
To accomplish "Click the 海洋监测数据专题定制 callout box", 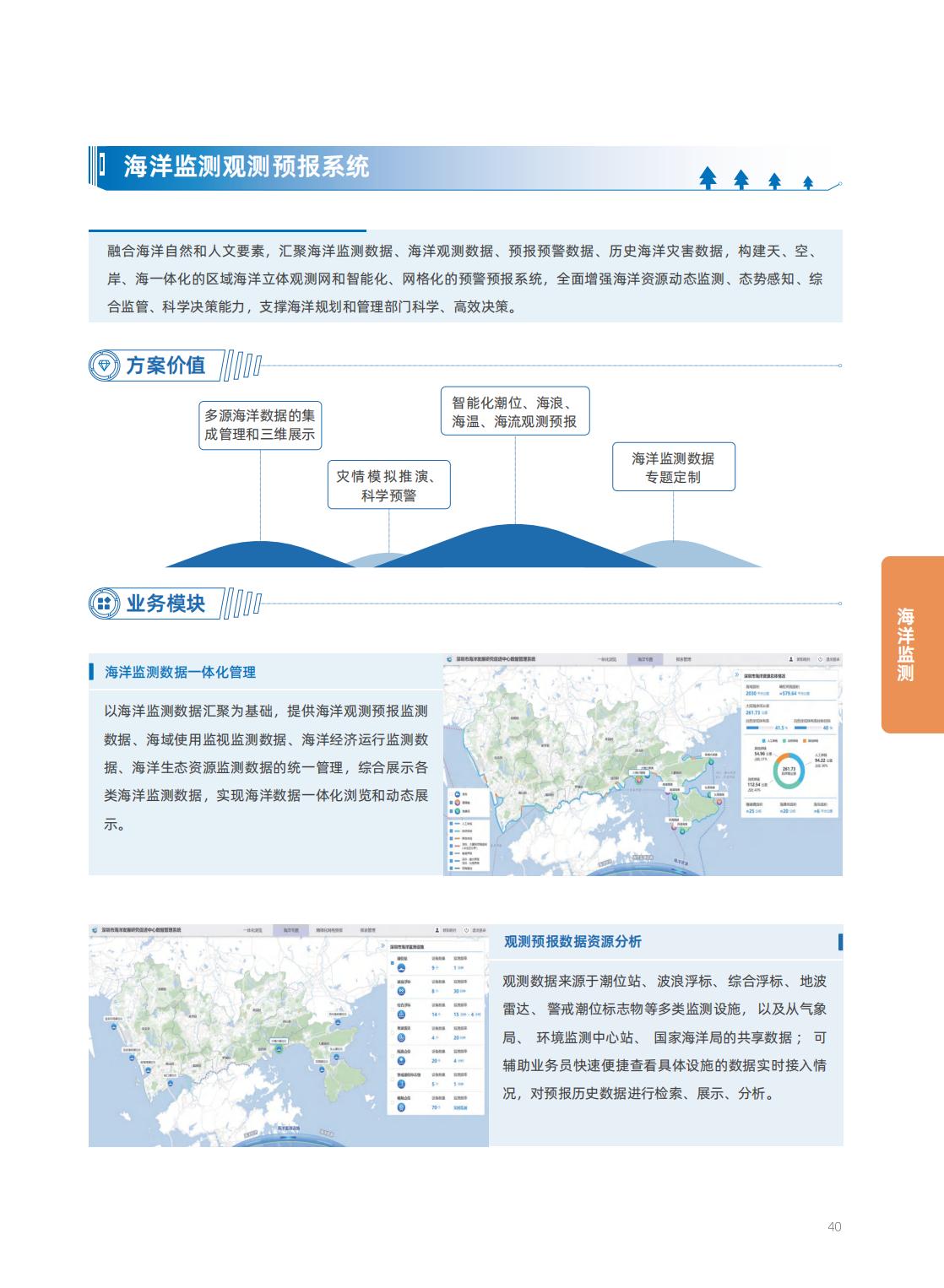I will tap(673, 467).
